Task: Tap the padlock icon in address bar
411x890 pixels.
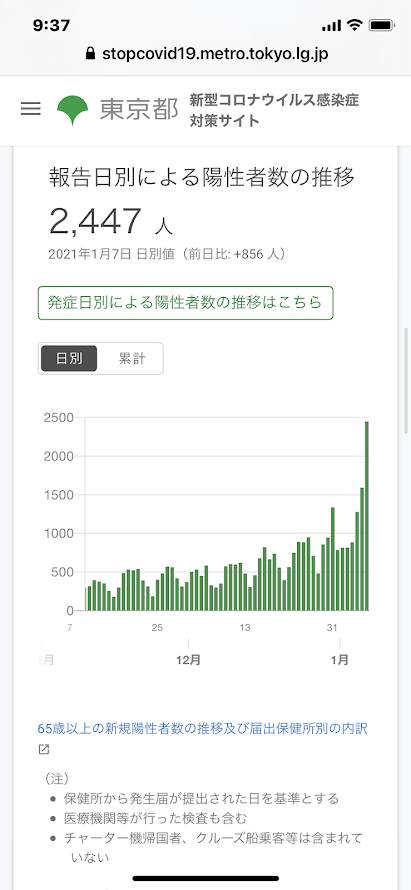Action: (90, 54)
